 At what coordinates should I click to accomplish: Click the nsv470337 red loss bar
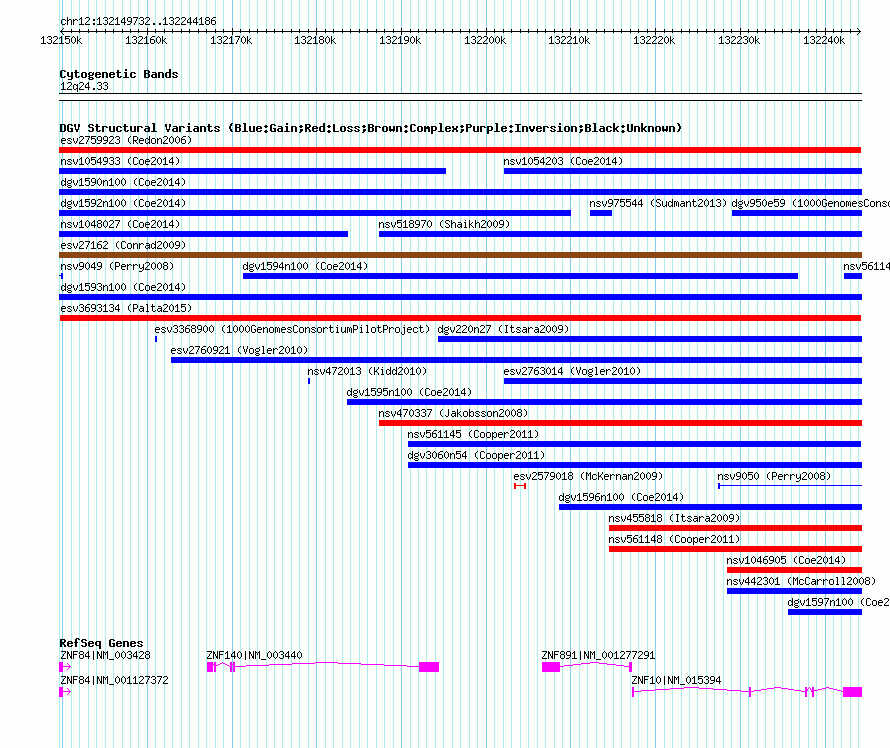tap(620, 423)
